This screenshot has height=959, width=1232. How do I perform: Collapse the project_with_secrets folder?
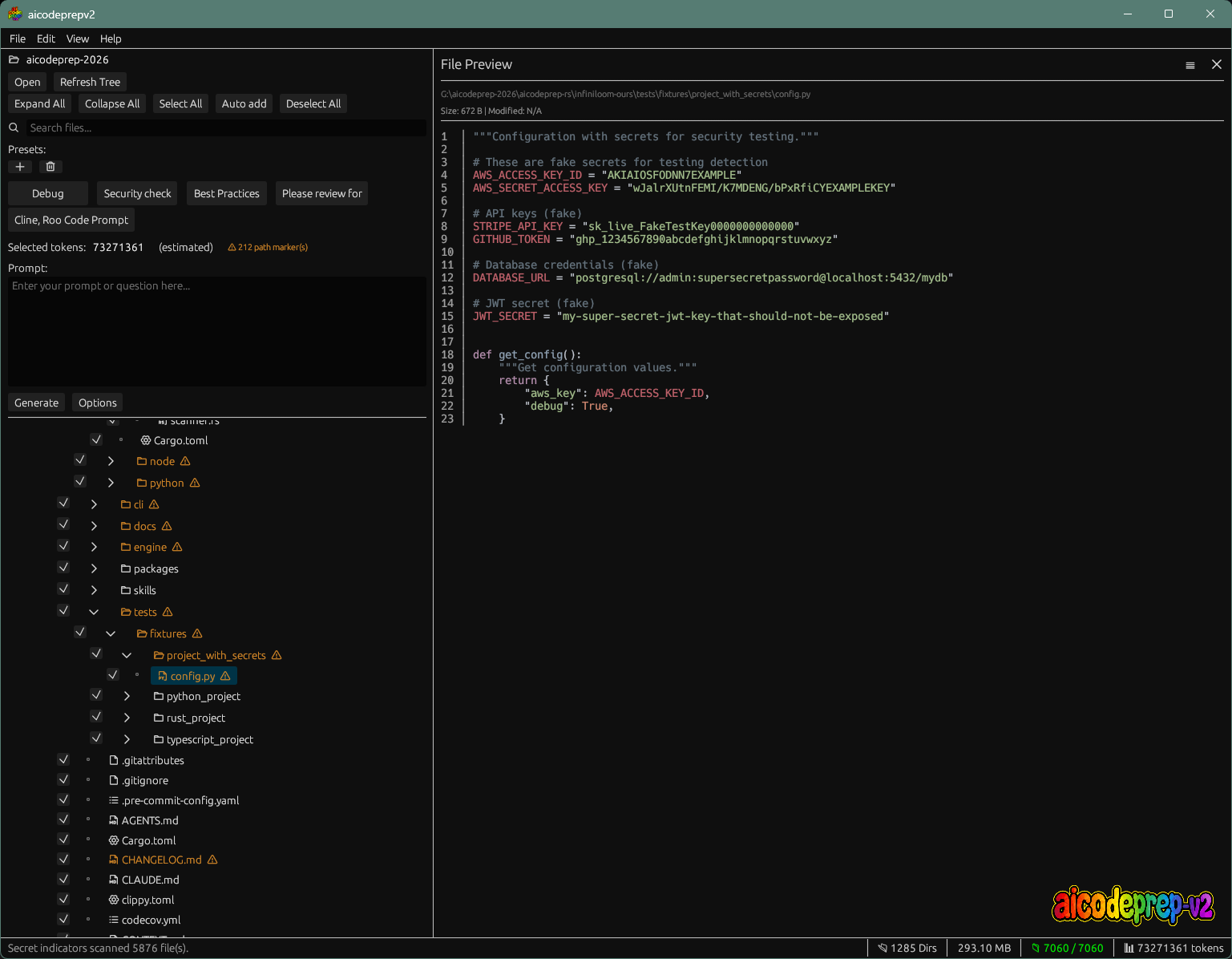(x=127, y=655)
